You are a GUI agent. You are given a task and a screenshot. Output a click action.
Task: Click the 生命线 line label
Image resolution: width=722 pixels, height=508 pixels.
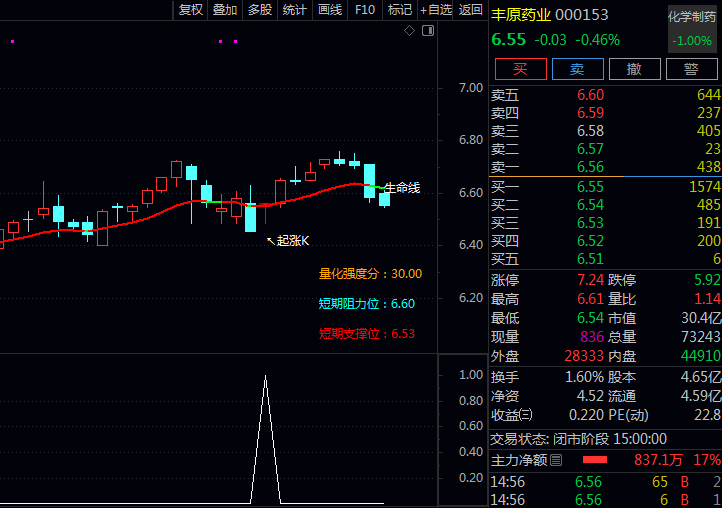402,187
